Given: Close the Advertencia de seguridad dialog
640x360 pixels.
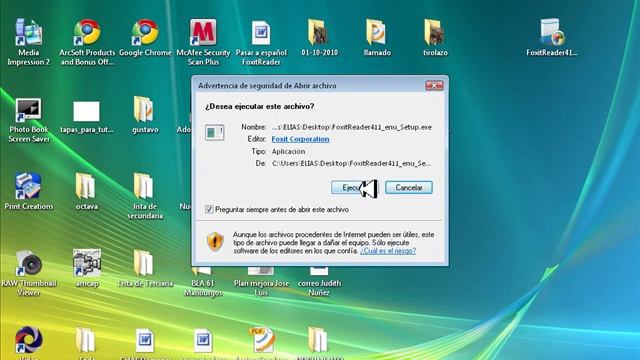Looking at the screenshot, I should [434, 85].
